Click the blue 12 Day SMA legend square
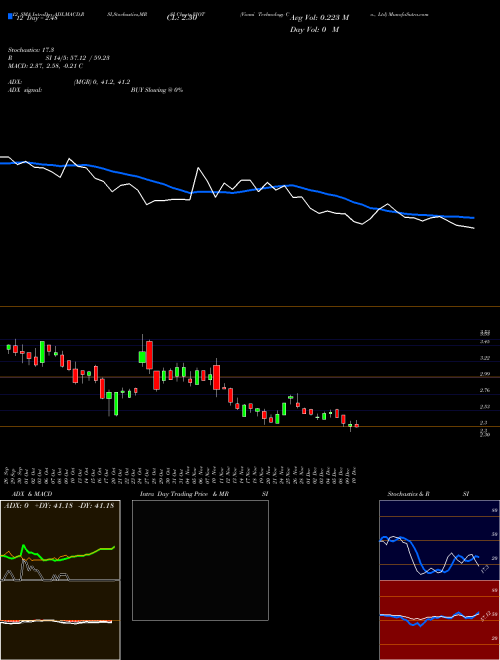The height and width of the screenshot is (660, 500). coord(11,16)
